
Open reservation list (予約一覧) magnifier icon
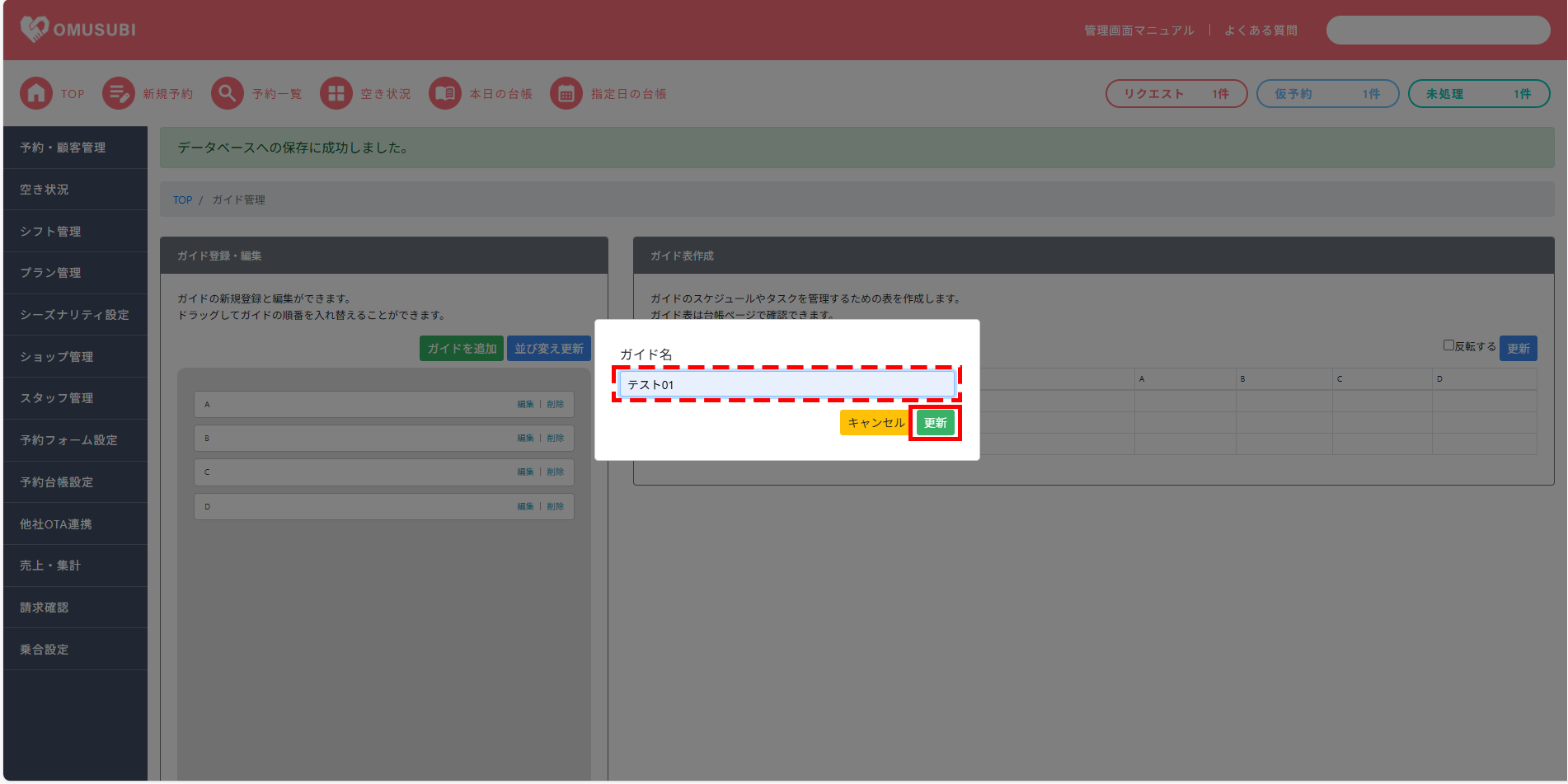228,94
